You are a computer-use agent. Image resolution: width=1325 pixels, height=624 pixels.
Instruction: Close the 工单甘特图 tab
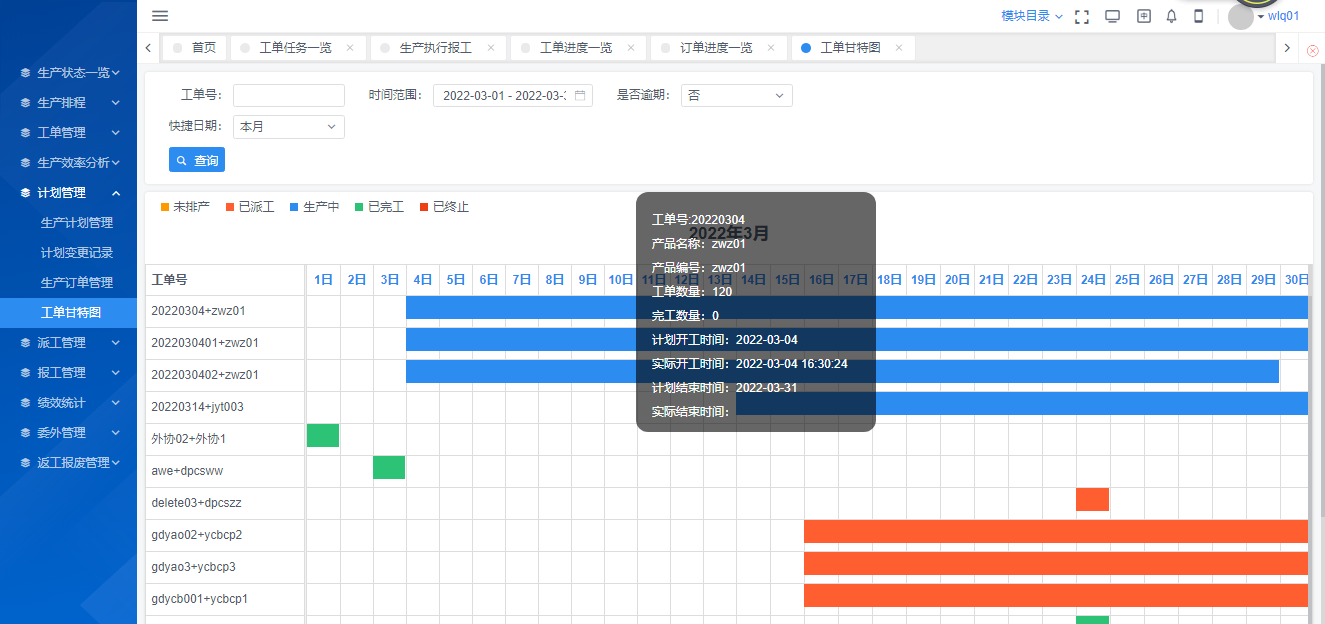pos(899,48)
